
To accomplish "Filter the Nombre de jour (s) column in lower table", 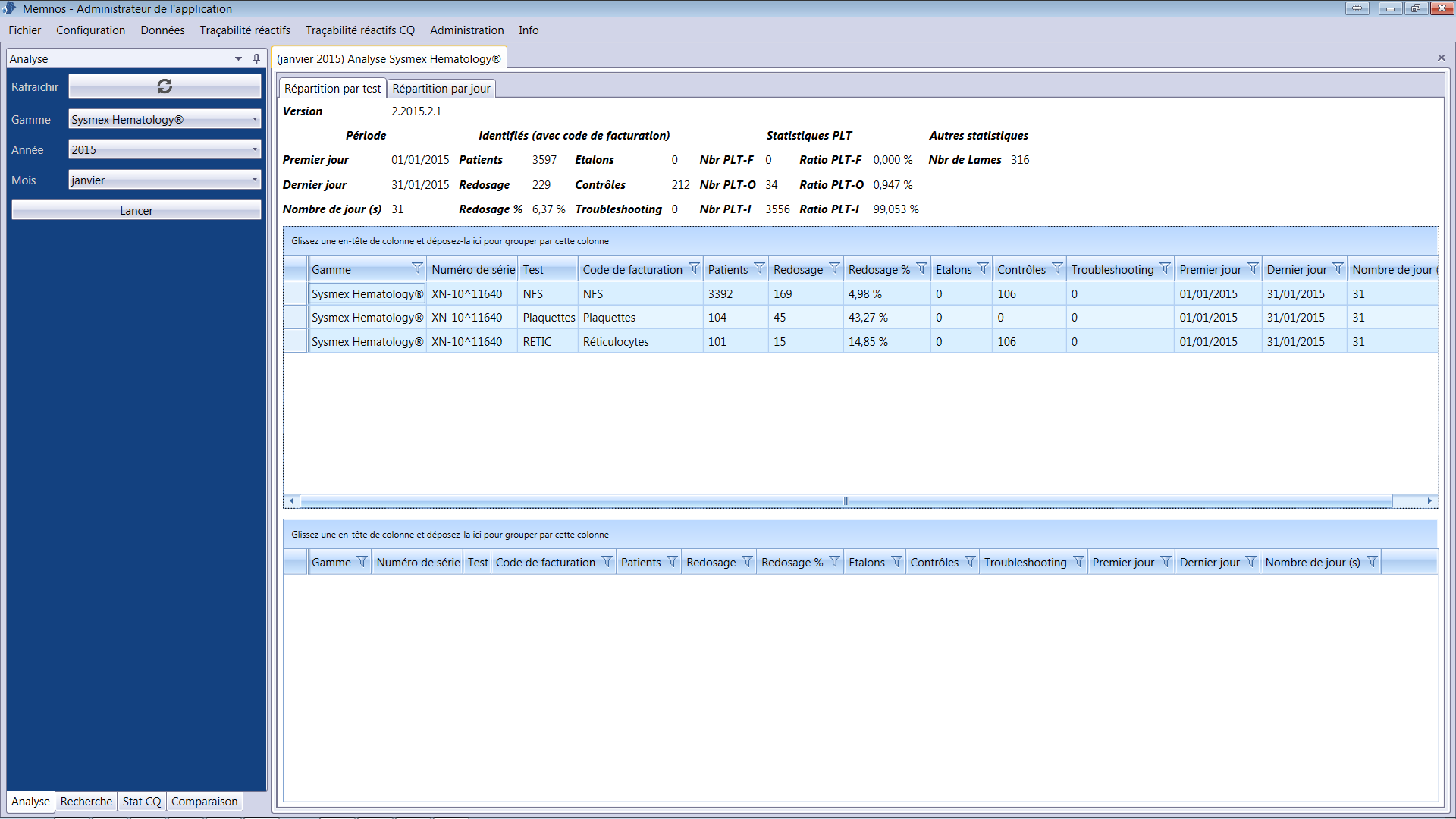I will click(x=1372, y=562).
